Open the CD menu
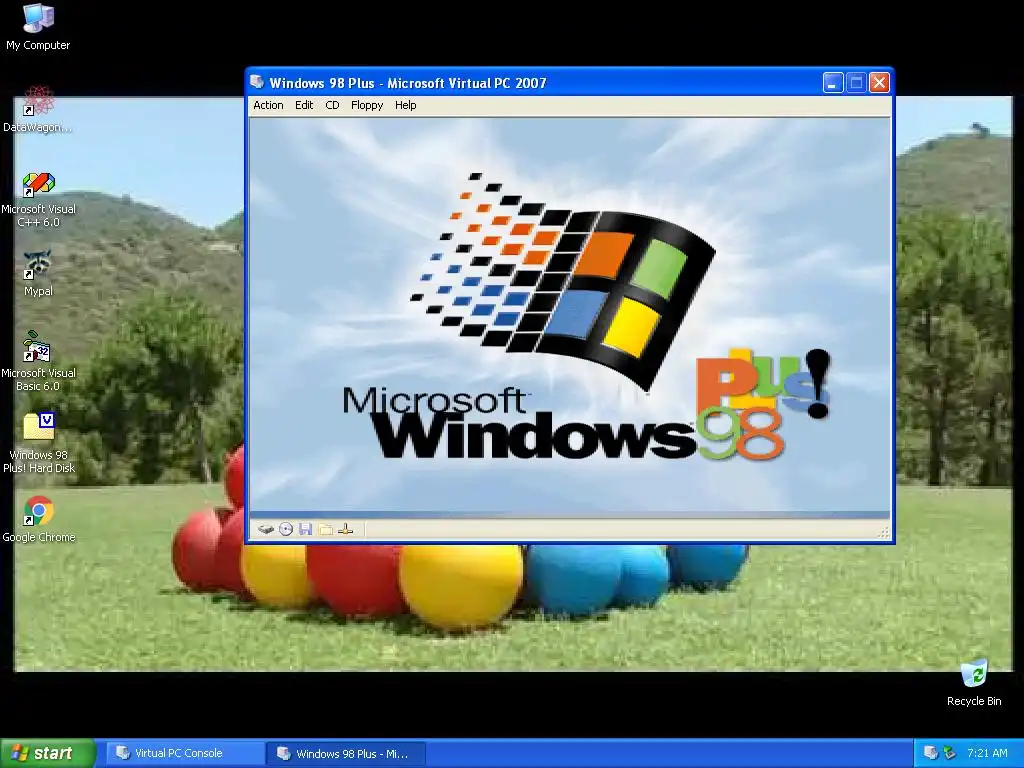 click(x=332, y=105)
